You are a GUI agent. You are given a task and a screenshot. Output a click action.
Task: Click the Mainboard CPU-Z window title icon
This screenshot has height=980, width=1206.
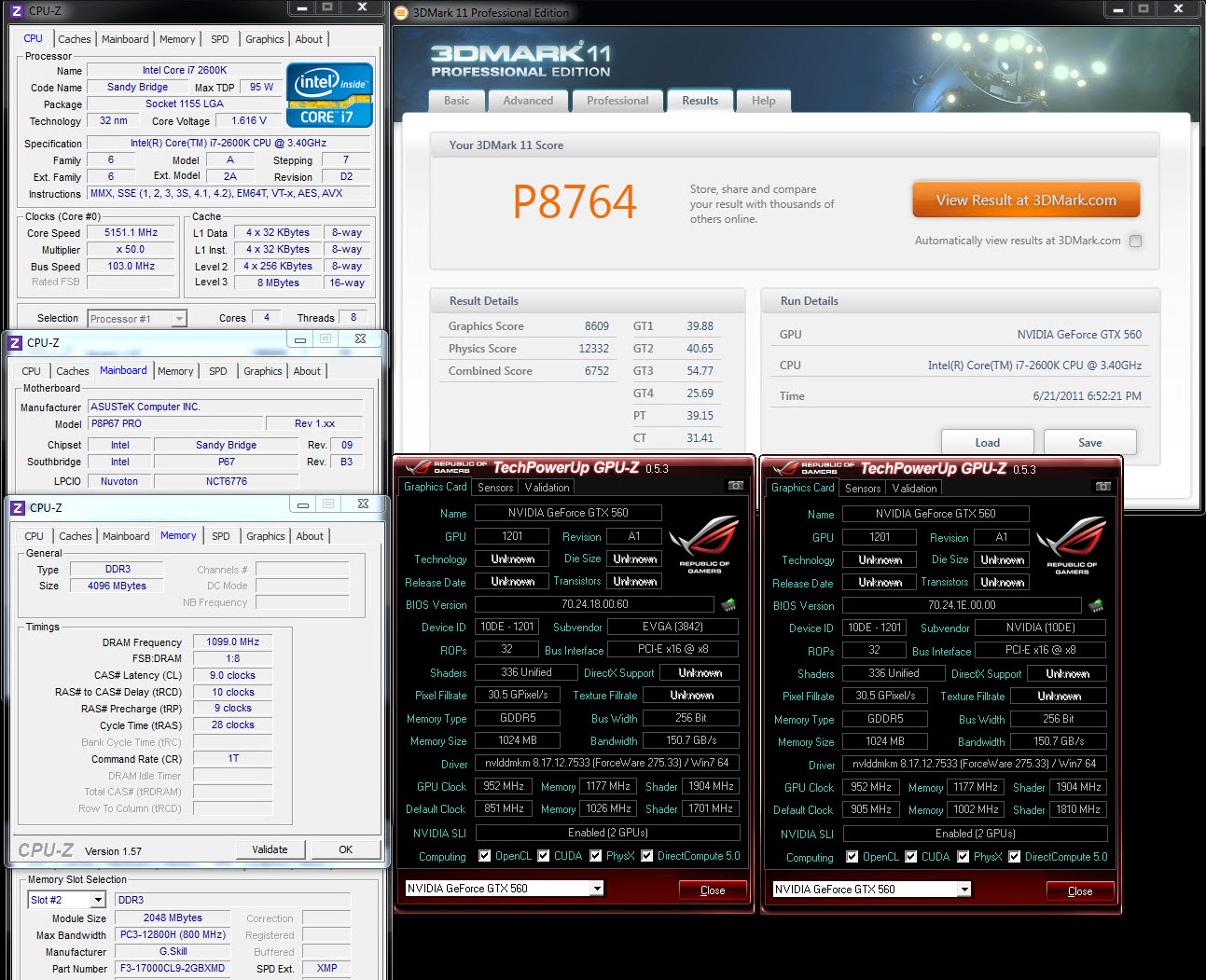click(x=14, y=343)
